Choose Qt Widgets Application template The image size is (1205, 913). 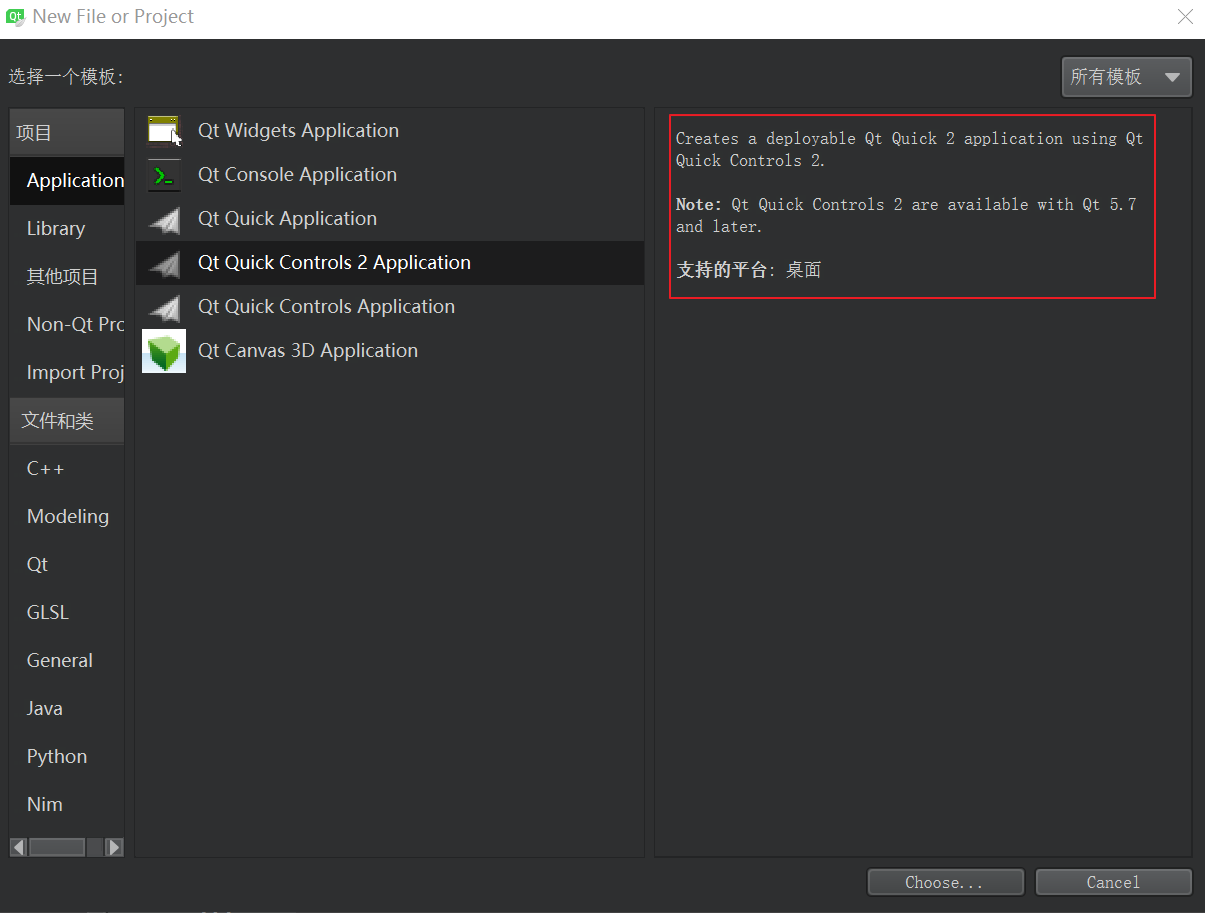pos(390,131)
